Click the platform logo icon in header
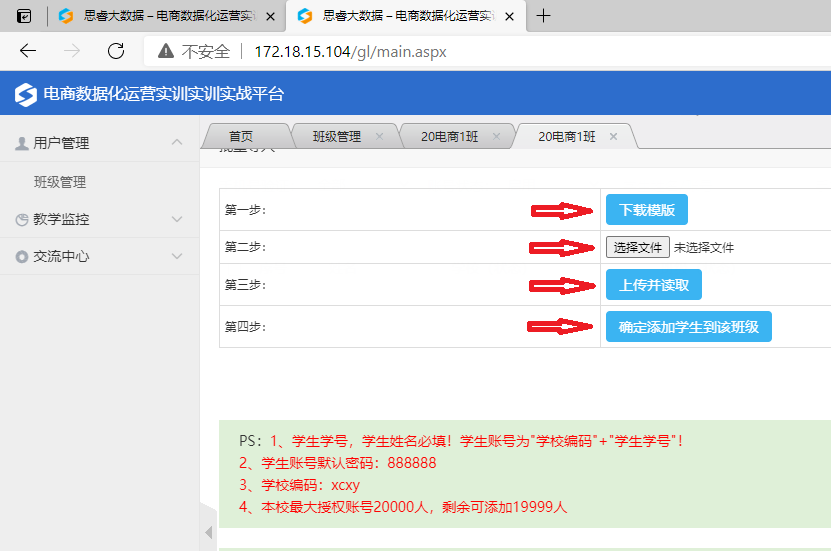This screenshot has height=551, width=831. point(25,95)
